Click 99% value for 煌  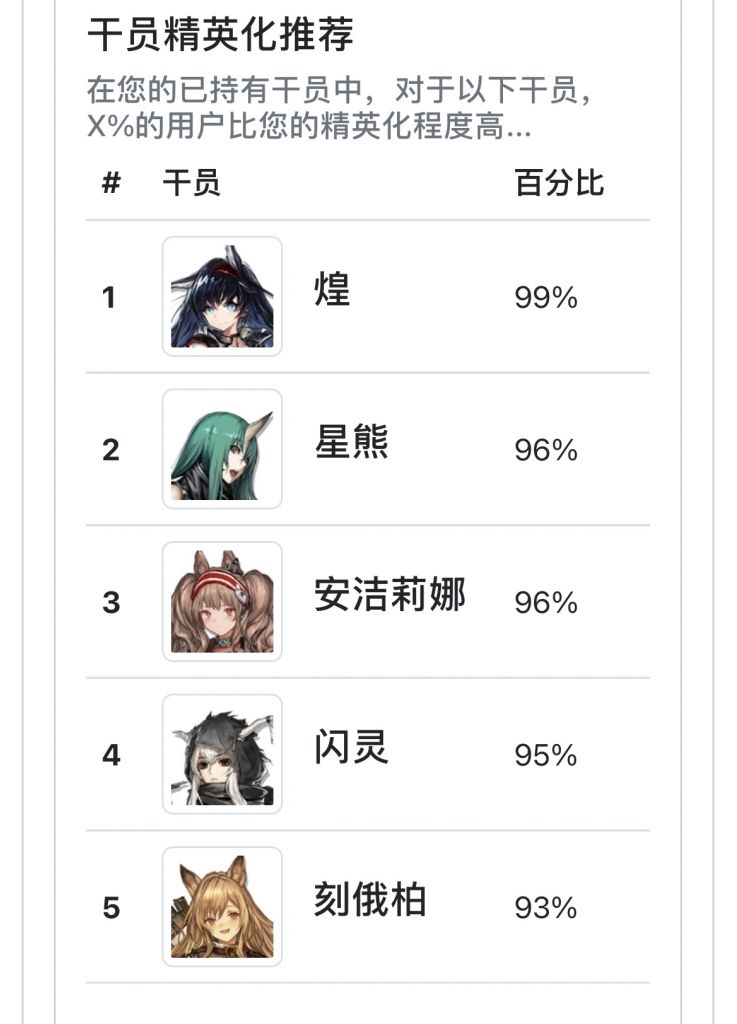pos(546,298)
